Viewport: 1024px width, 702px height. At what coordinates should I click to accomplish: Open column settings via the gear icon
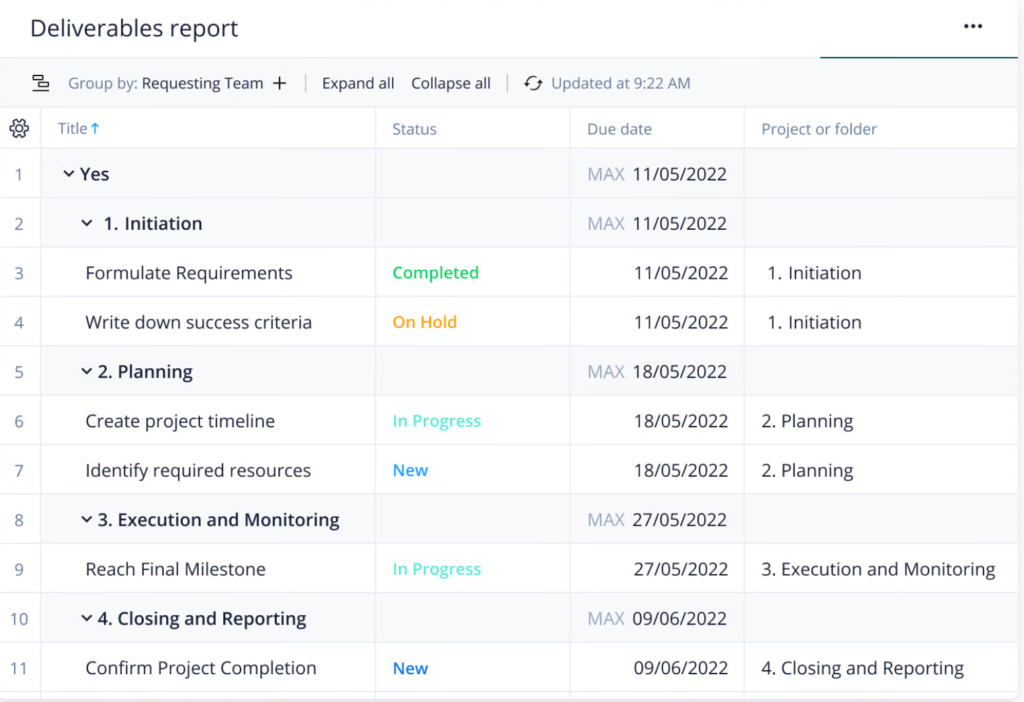18,128
